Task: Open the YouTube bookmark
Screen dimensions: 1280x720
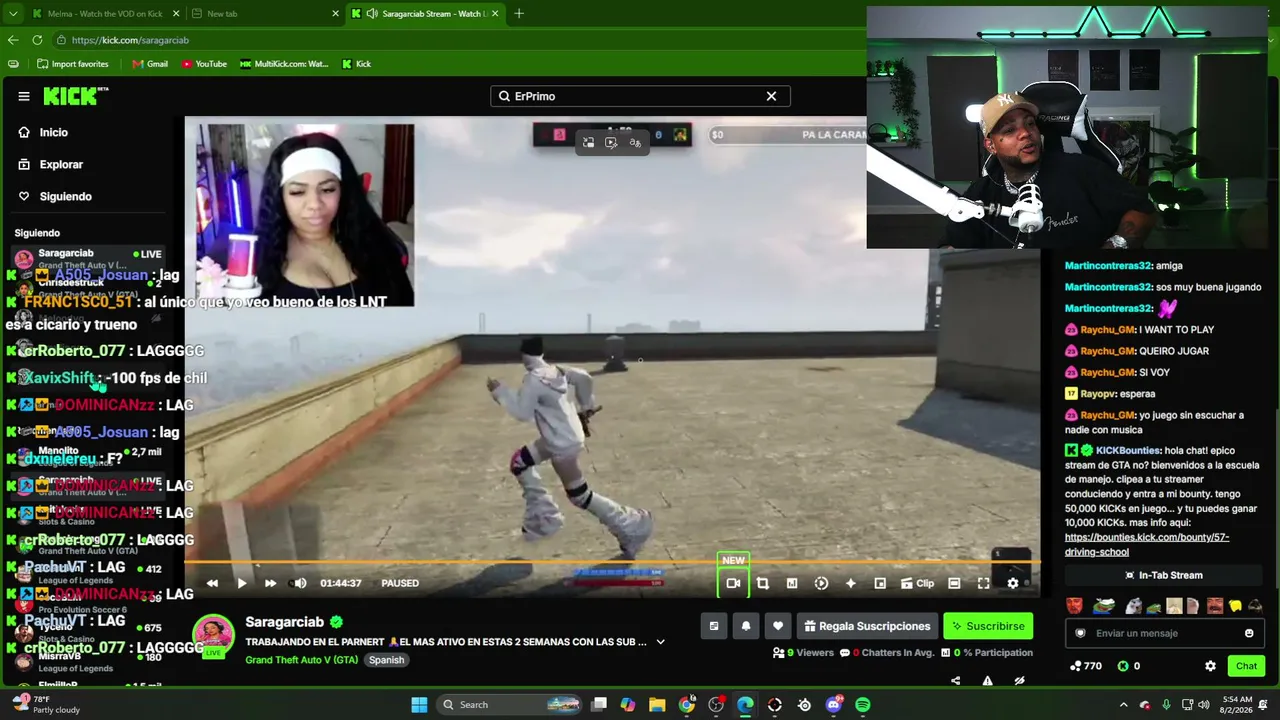Action: point(204,64)
